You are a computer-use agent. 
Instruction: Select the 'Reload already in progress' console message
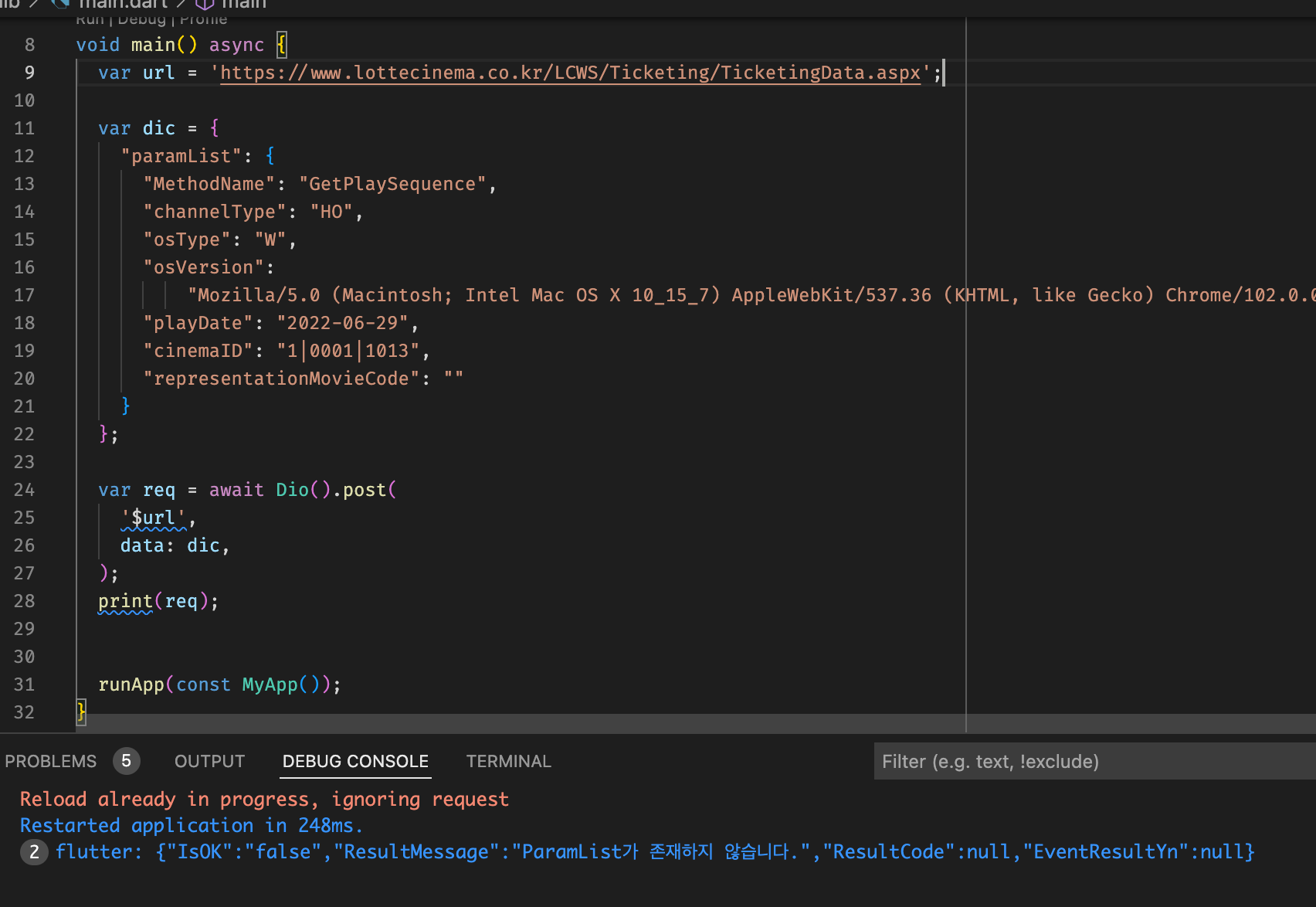(264, 800)
